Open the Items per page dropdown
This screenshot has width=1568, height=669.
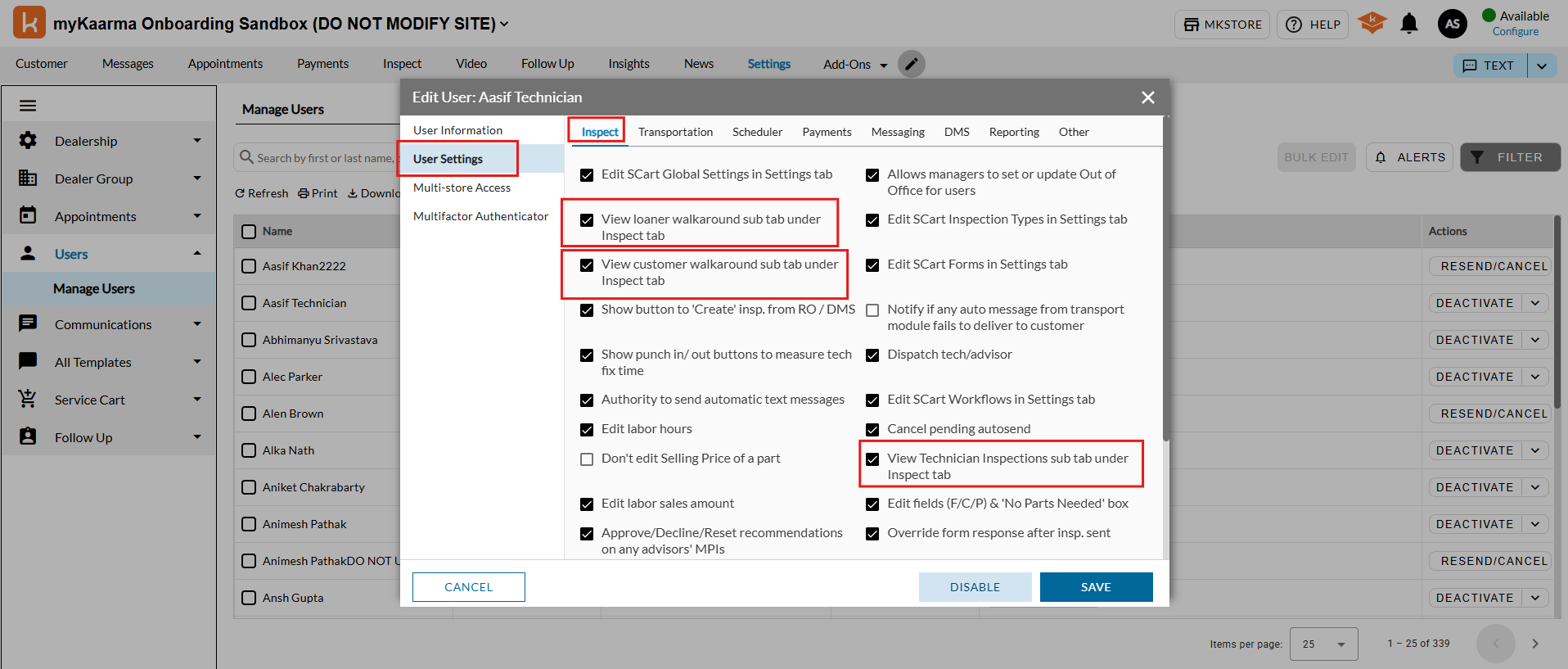coord(1323,644)
